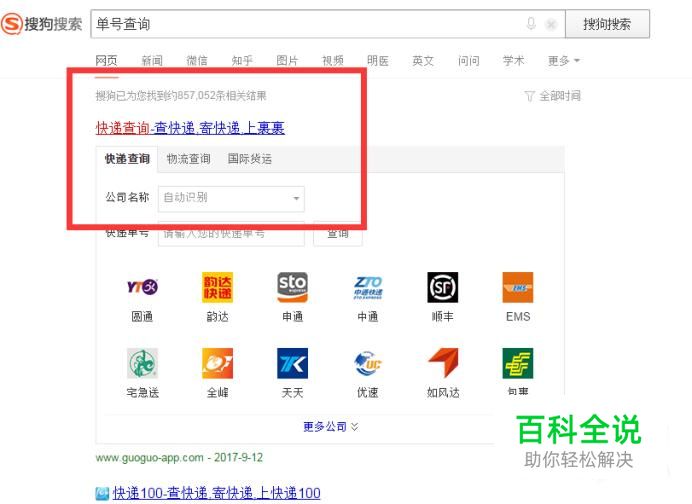Image resolution: width=692 pixels, height=504 pixels.
Task: Select the 韵达快递 courier logo
Action: 218,287
